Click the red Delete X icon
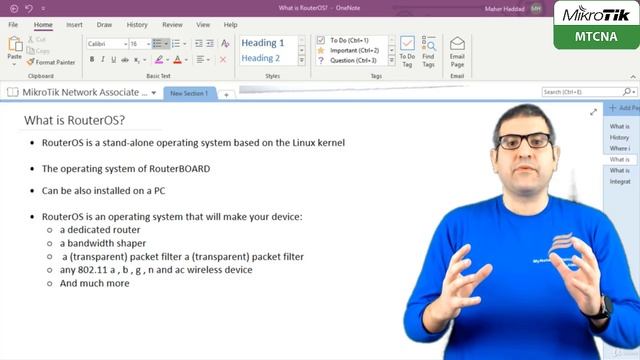Viewport: 640px width, 360px height. point(223,60)
